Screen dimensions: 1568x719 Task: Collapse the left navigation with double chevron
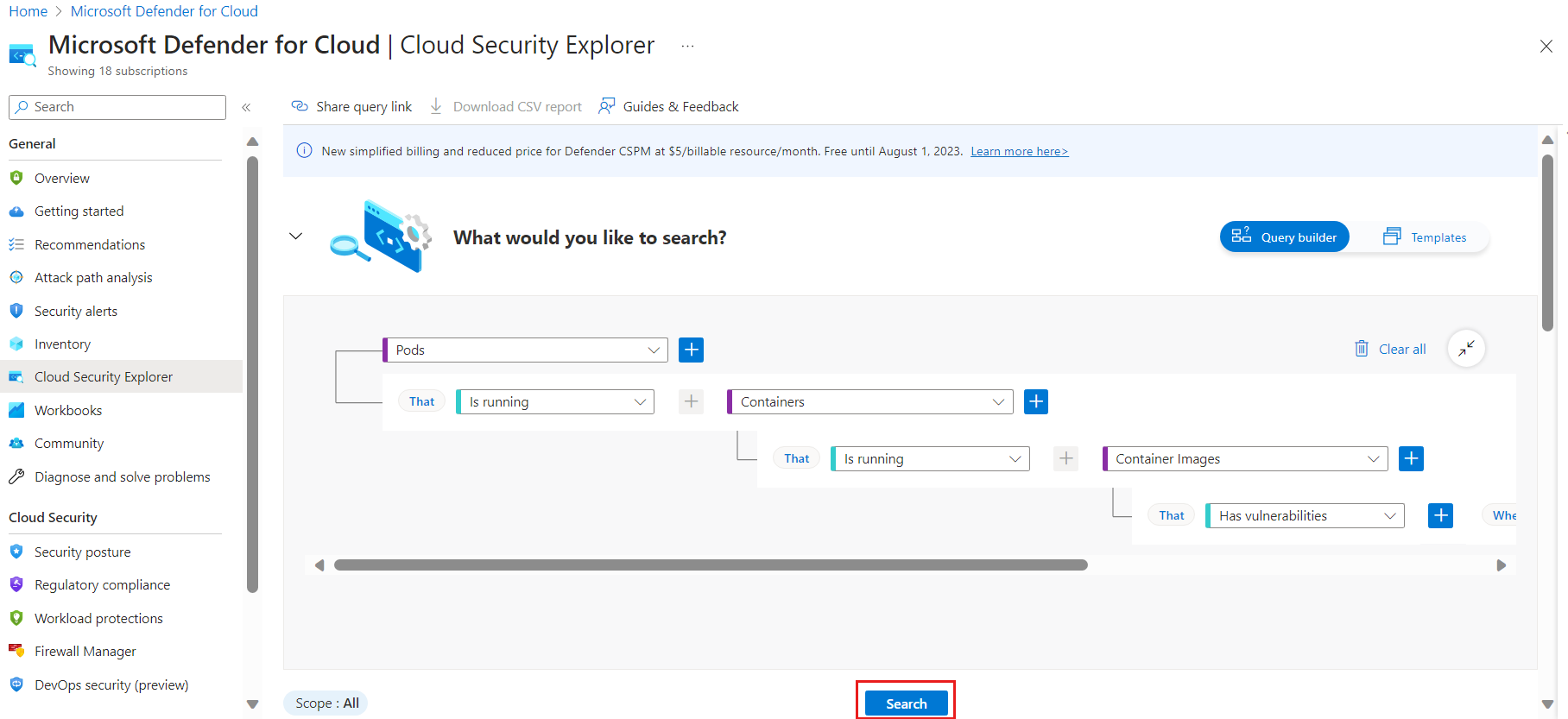(x=246, y=107)
